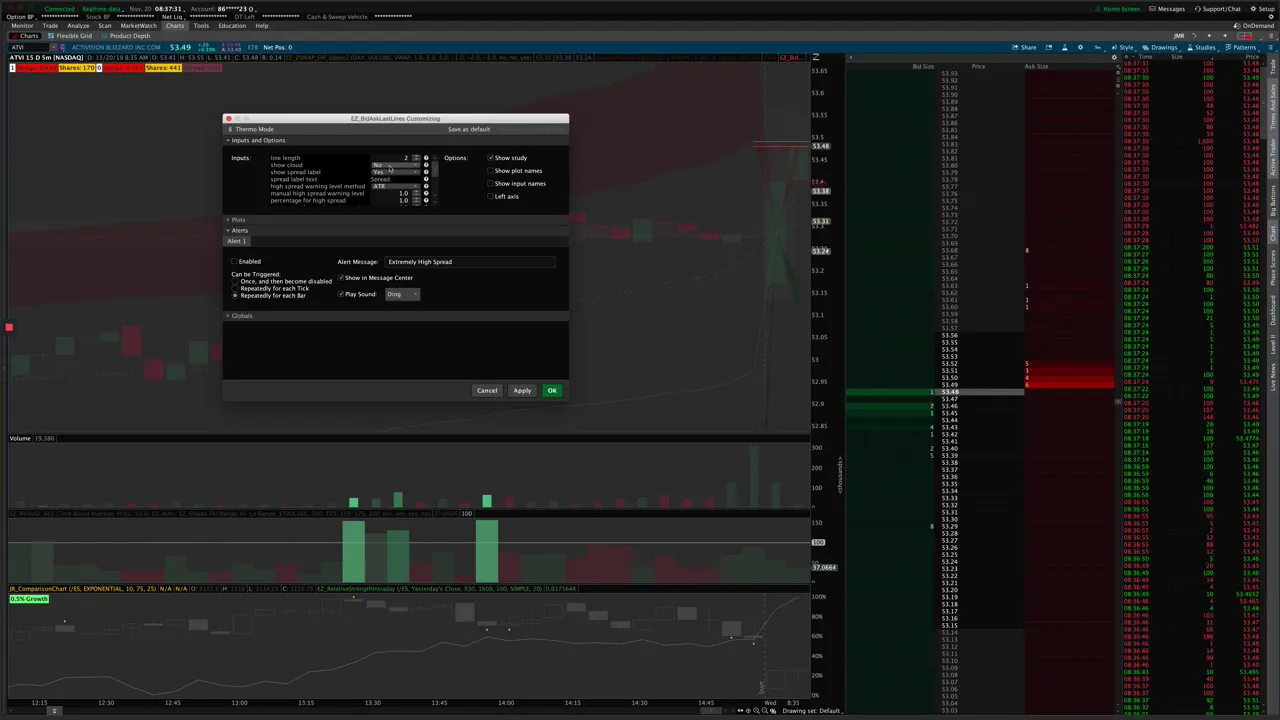Select Once, and then become disabled
The image size is (1280, 720).
click(235, 282)
